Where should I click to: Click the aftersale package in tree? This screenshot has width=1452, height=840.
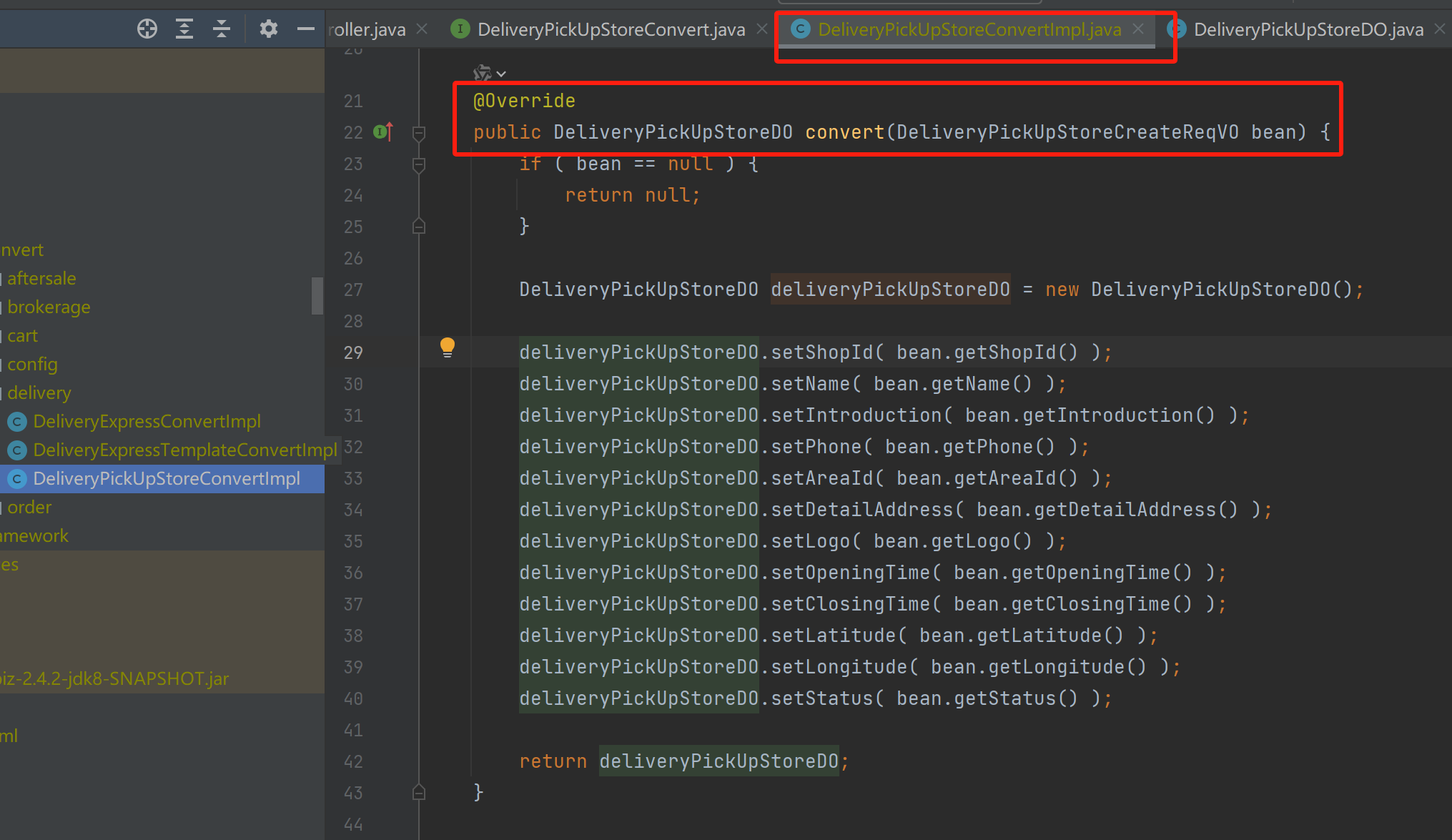[x=41, y=278]
